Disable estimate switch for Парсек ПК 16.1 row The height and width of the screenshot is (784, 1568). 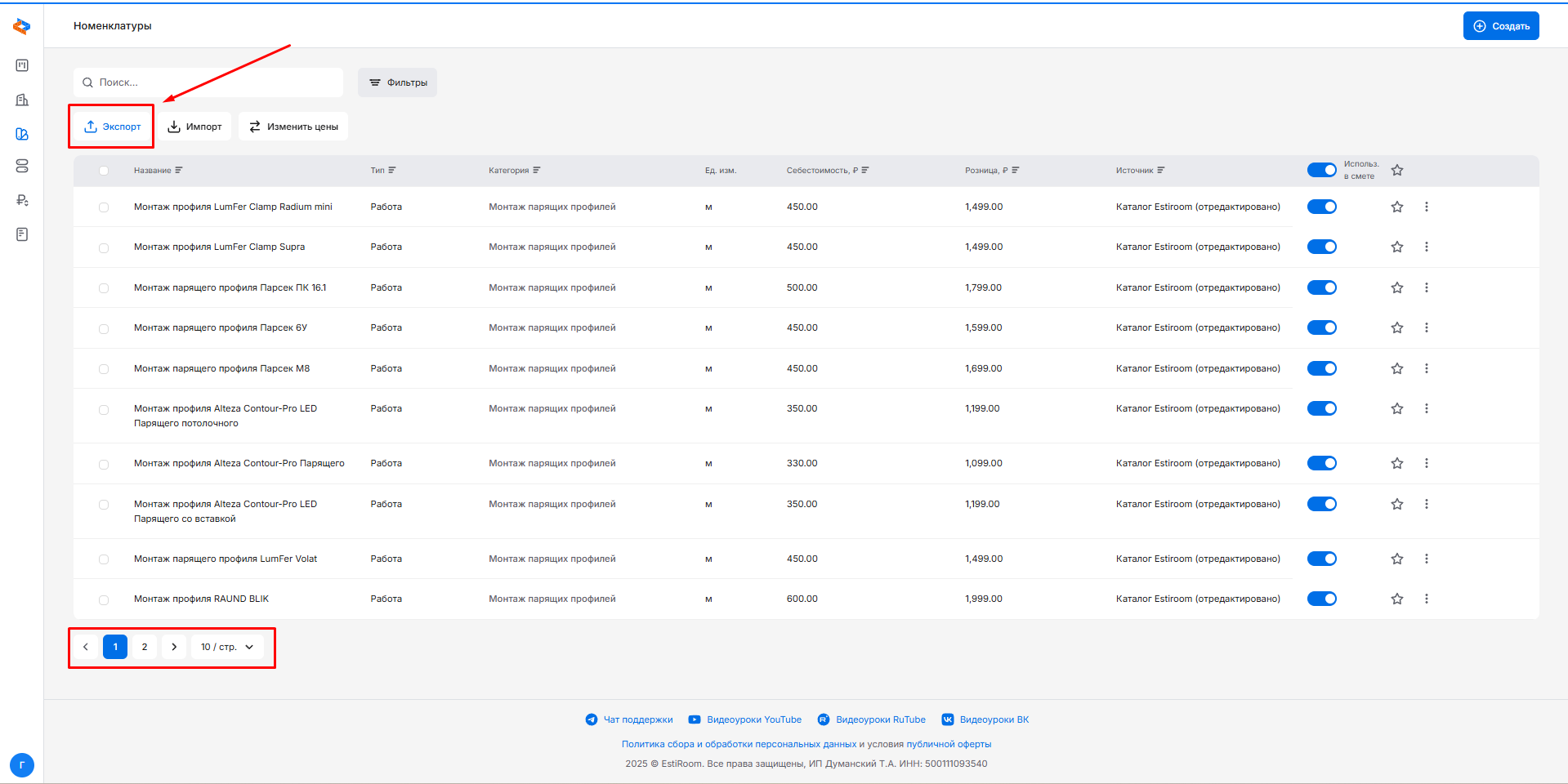tap(1321, 287)
